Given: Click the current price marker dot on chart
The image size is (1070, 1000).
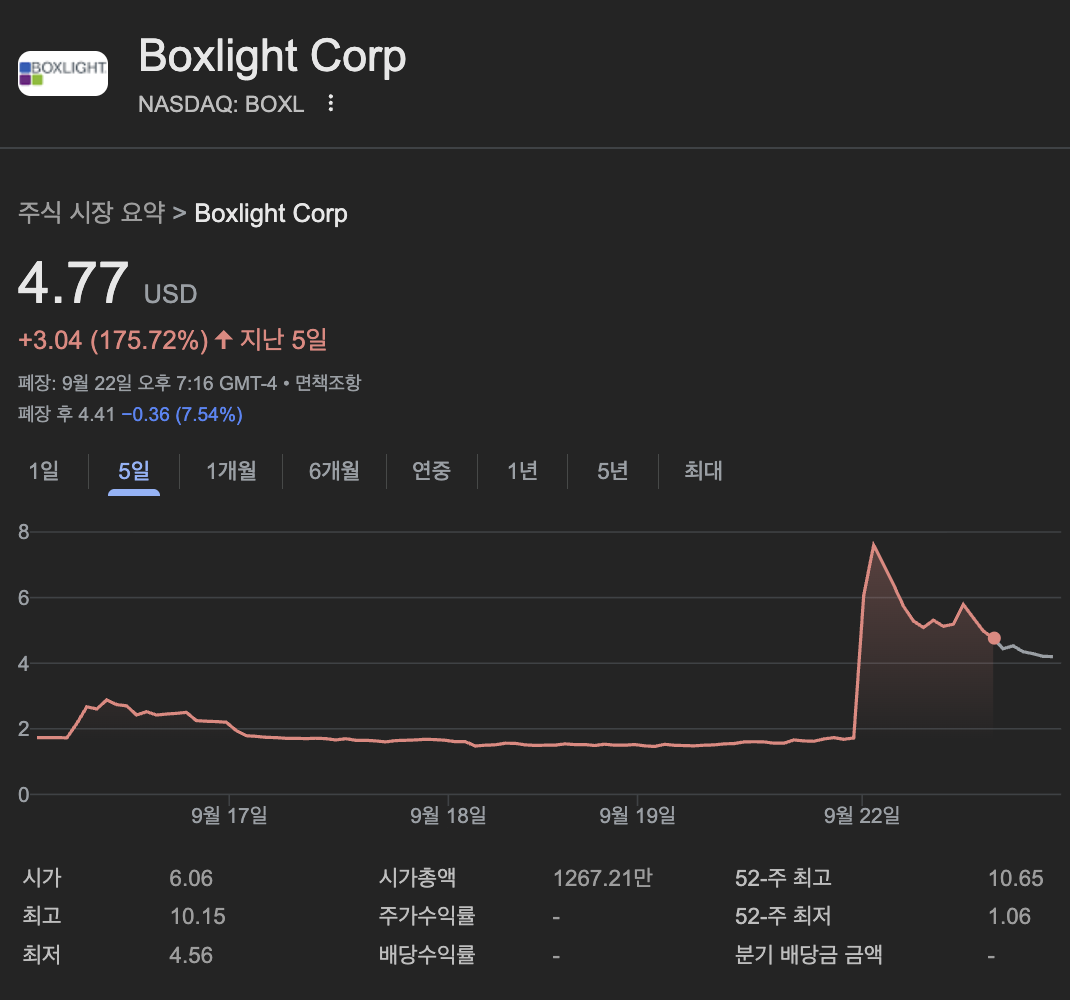Looking at the screenshot, I should 994,638.
